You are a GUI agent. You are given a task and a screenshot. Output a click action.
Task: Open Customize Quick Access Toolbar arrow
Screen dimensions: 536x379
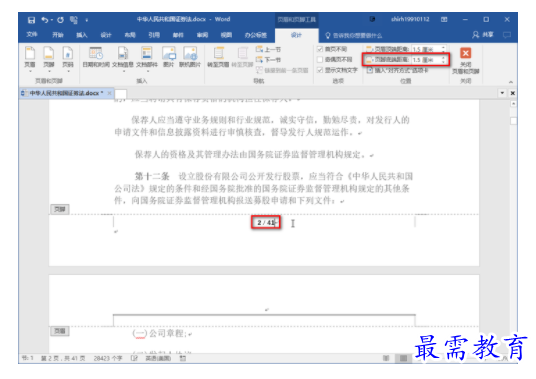[x=86, y=20]
